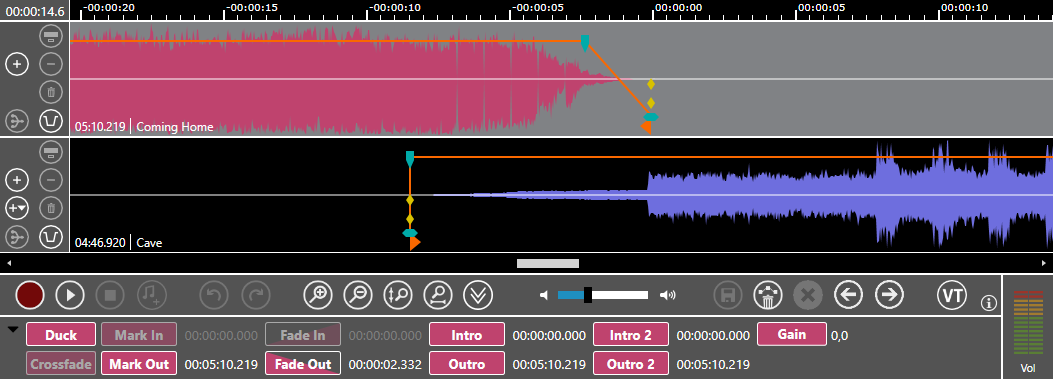Image resolution: width=1053 pixels, height=379 pixels.
Task: Collapse the cue buttons panel triangle
Action: tap(13, 329)
